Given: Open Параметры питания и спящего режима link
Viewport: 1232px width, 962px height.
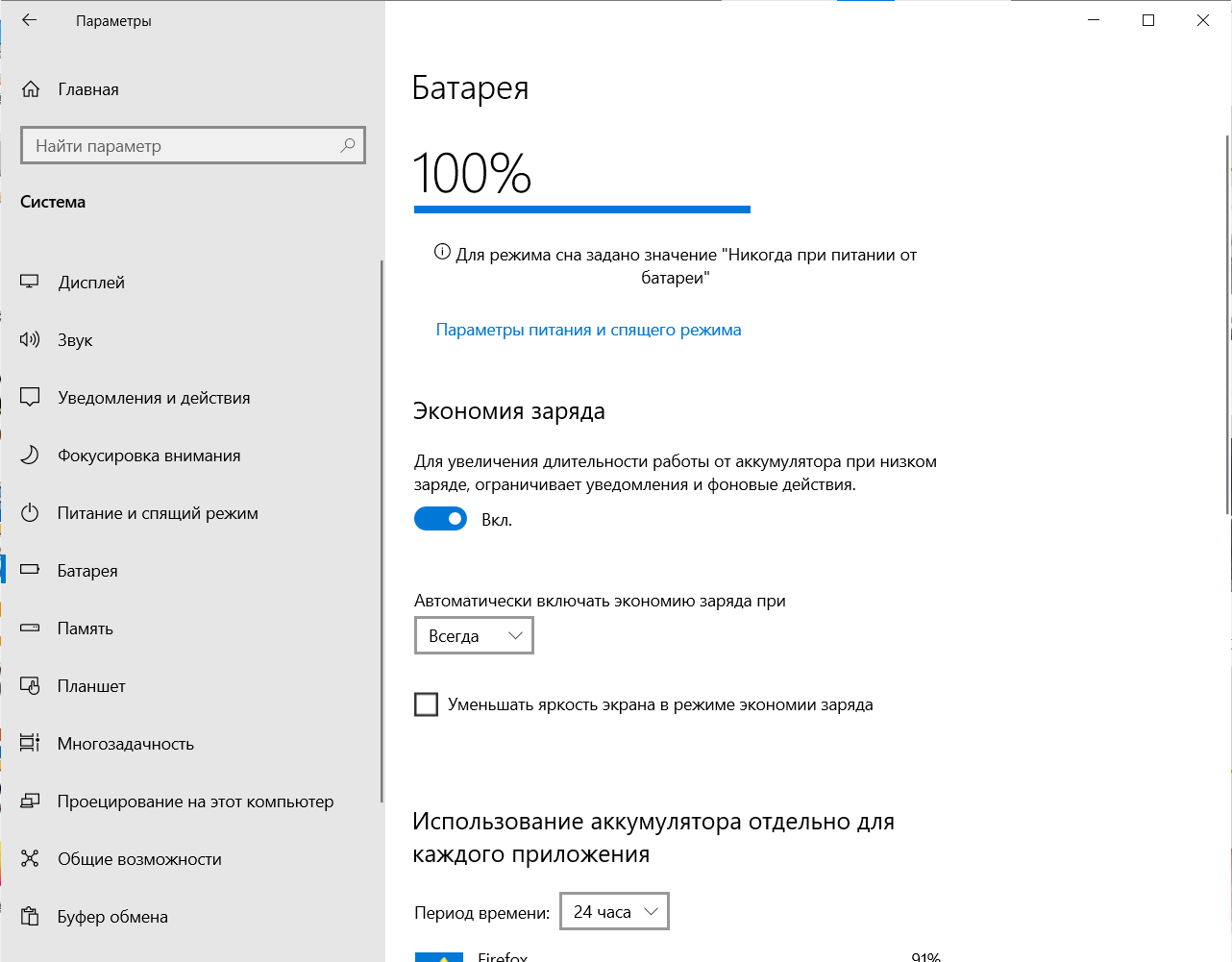Looking at the screenshot, I should pos(588,330).
